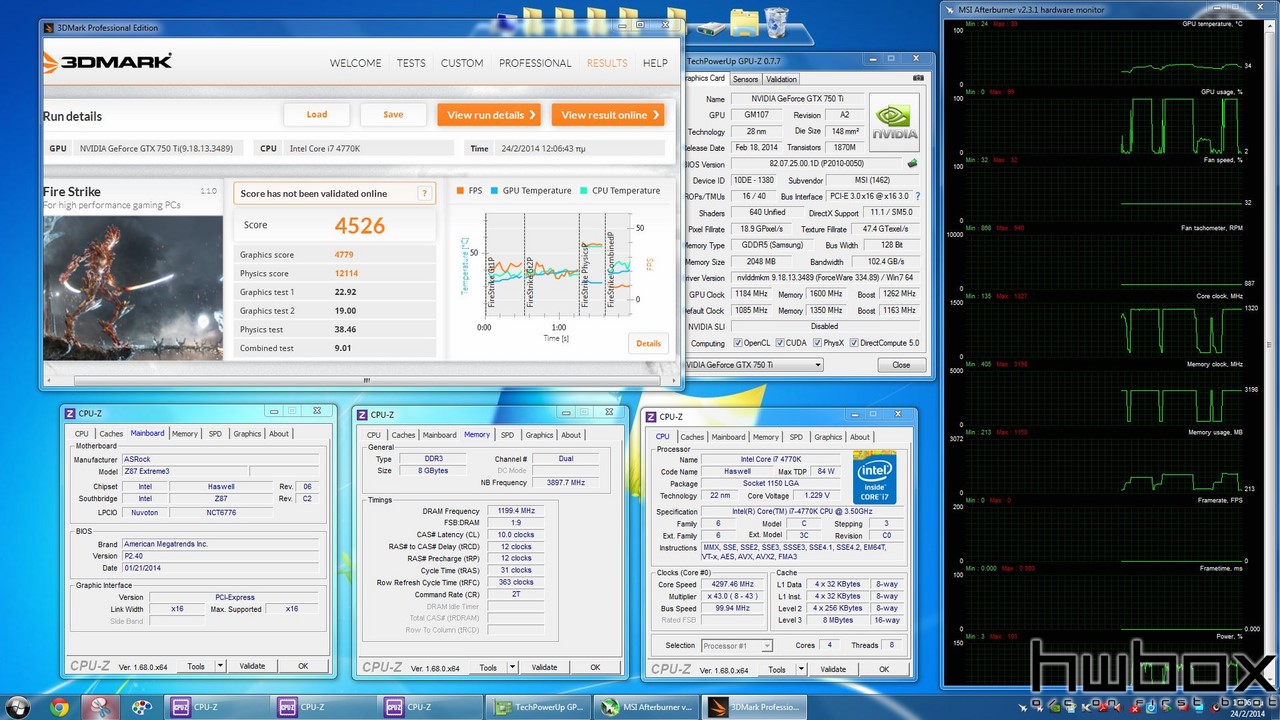
Task: Click the Intel Core i7 logo in CPU-Z
Action: (873, 477)
